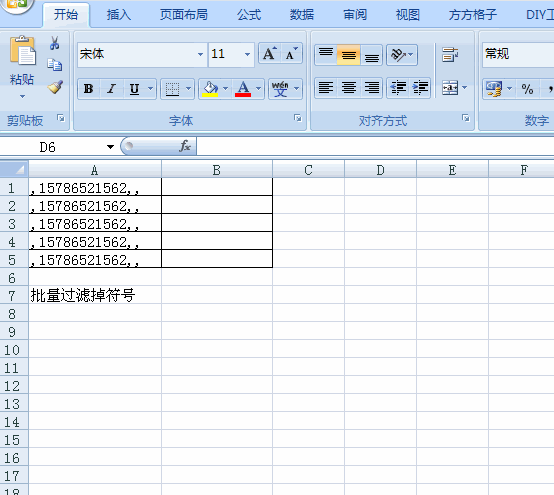Screen dimensions: 554x495
Task: Apply the red font color swatch
Action: tap(243, 88)
